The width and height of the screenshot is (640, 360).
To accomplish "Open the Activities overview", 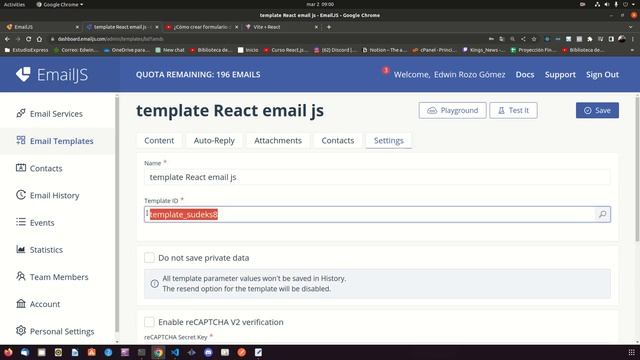I will click(x=14, y=4).
